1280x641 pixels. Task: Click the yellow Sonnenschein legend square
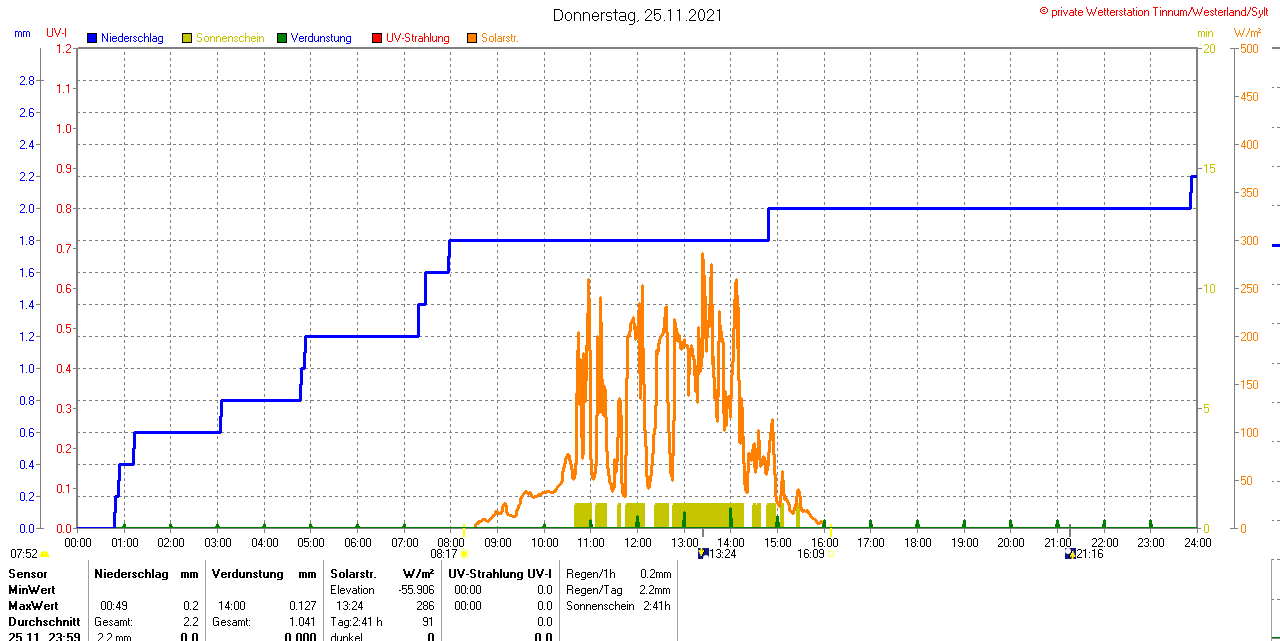(187, 38)
